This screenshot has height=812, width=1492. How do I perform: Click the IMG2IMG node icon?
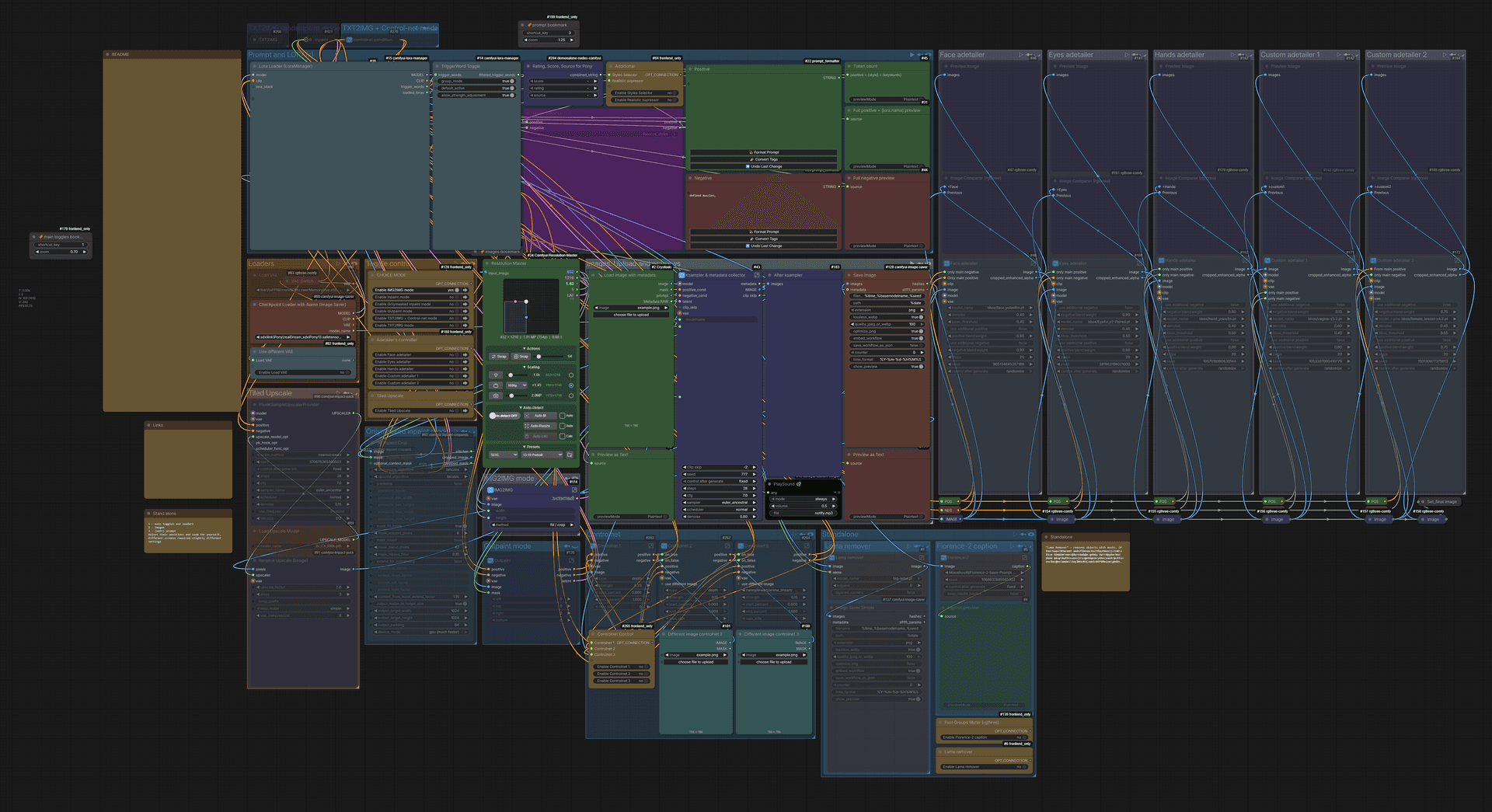490,490
